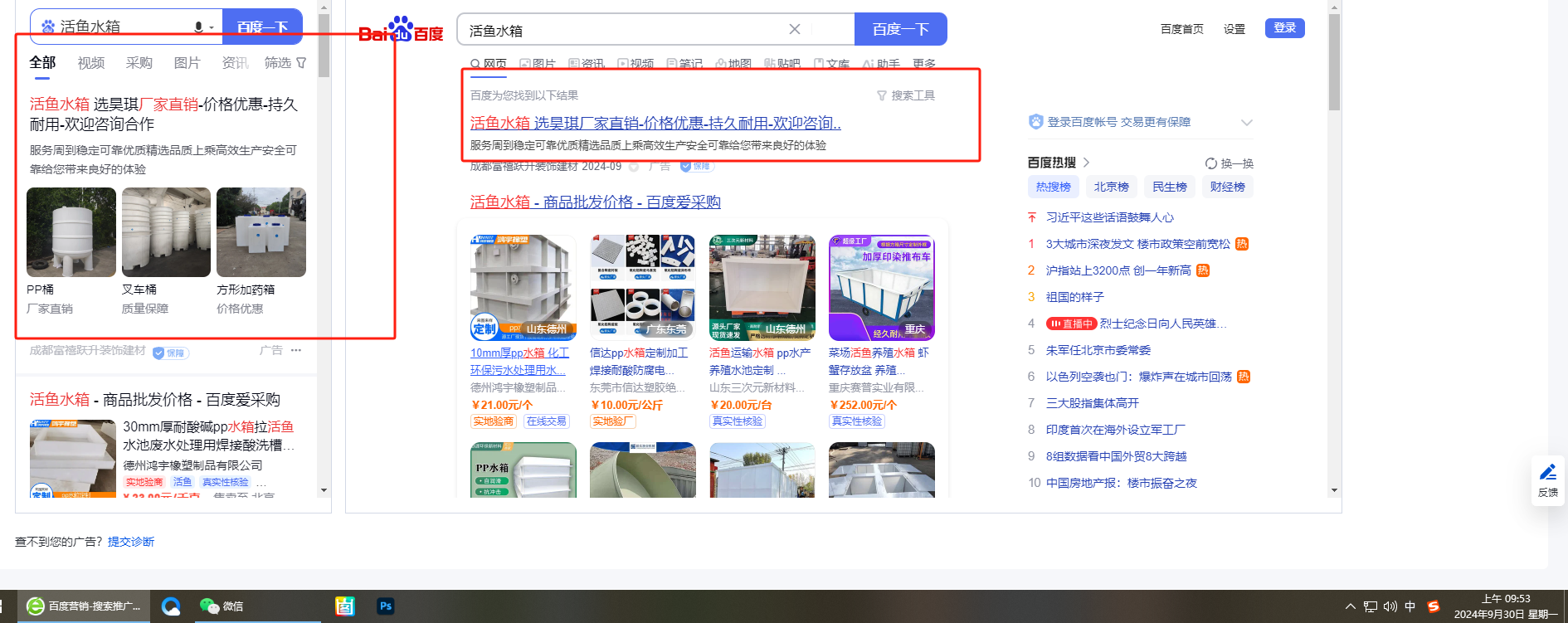Click the shield icon beside 登录百度帐号
The width and height of the screenshot is (1568, 623).
click(1035, 122)
